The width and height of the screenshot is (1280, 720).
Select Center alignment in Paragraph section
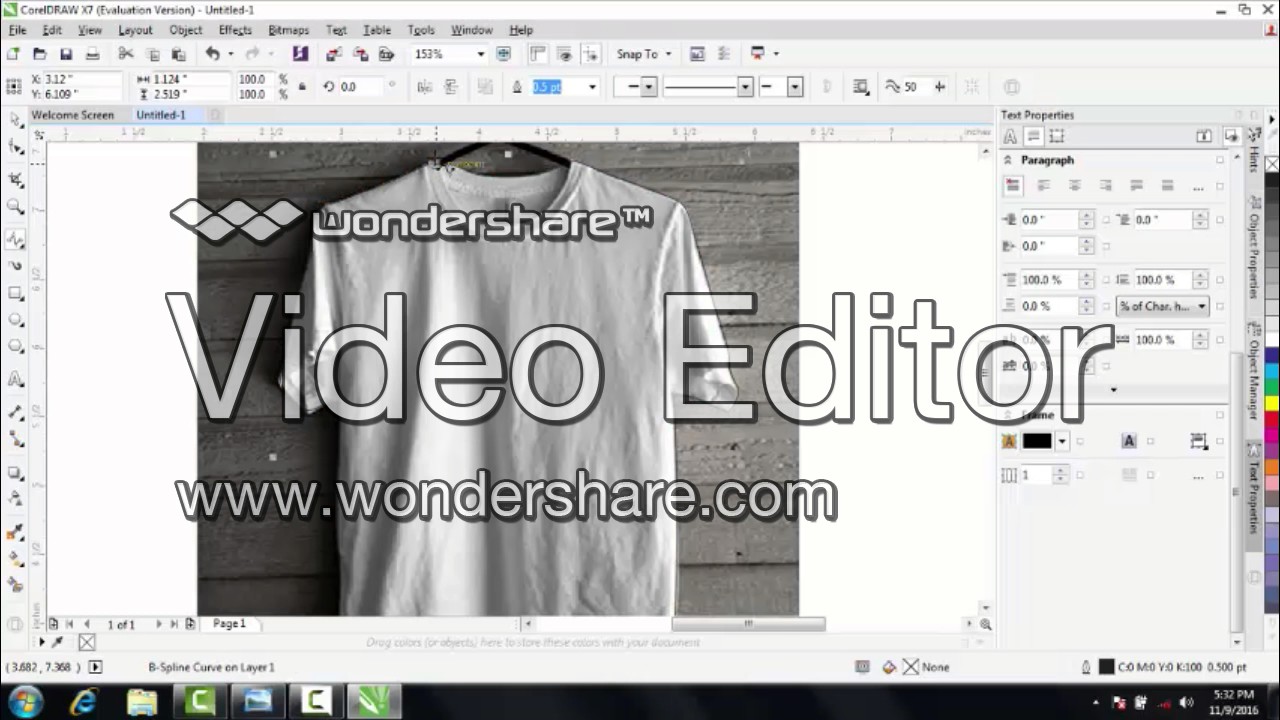tap(1075, 186)
